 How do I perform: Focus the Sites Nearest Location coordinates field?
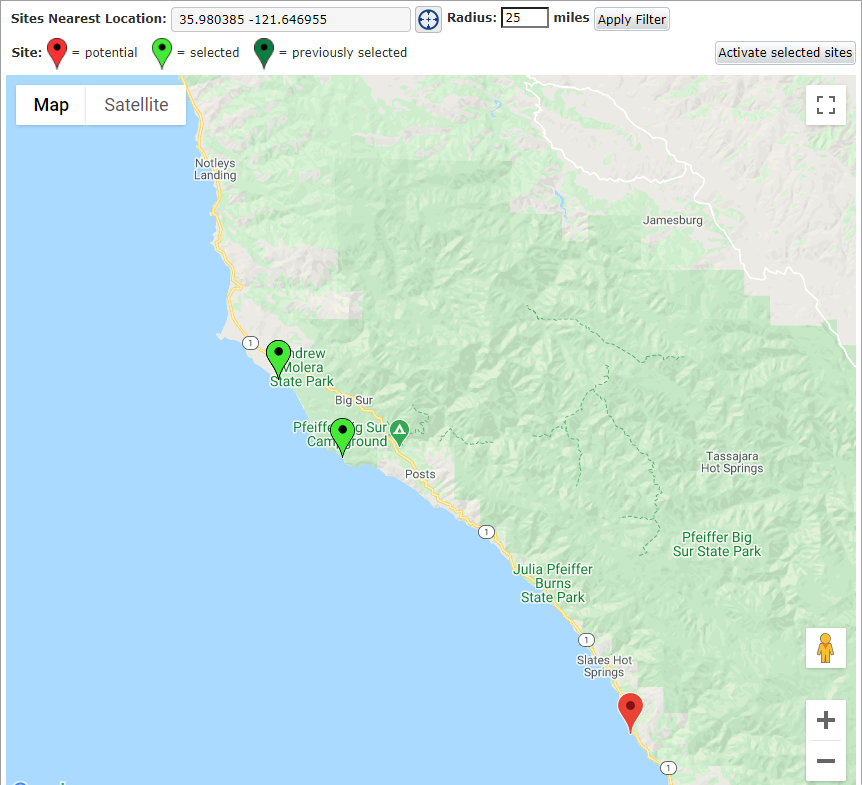coord(290,20)
